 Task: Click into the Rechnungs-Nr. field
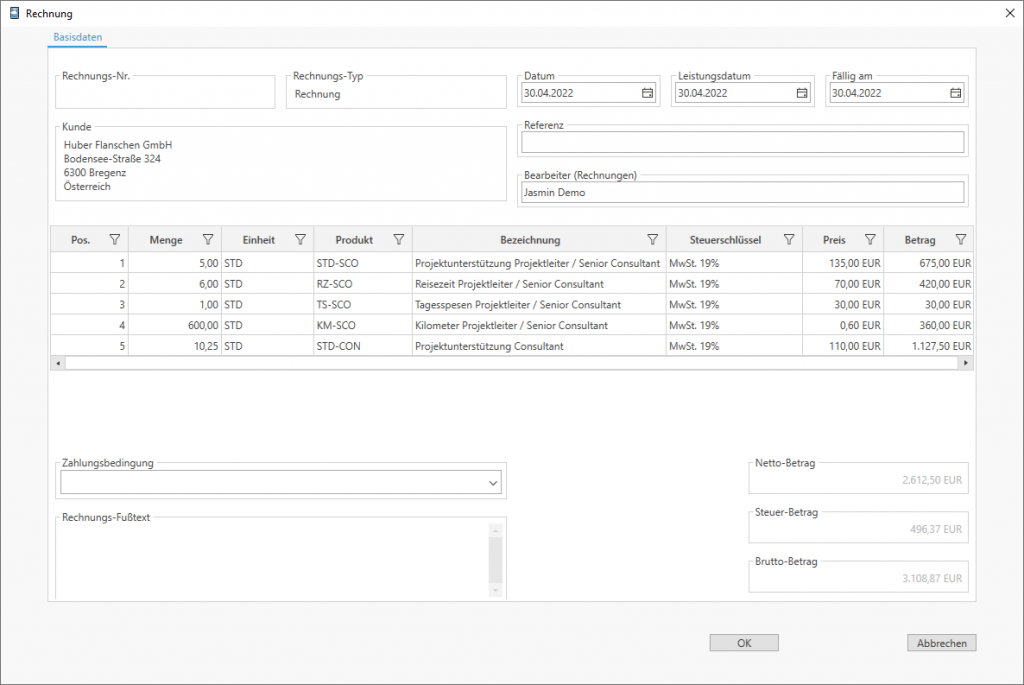(165, 94)
